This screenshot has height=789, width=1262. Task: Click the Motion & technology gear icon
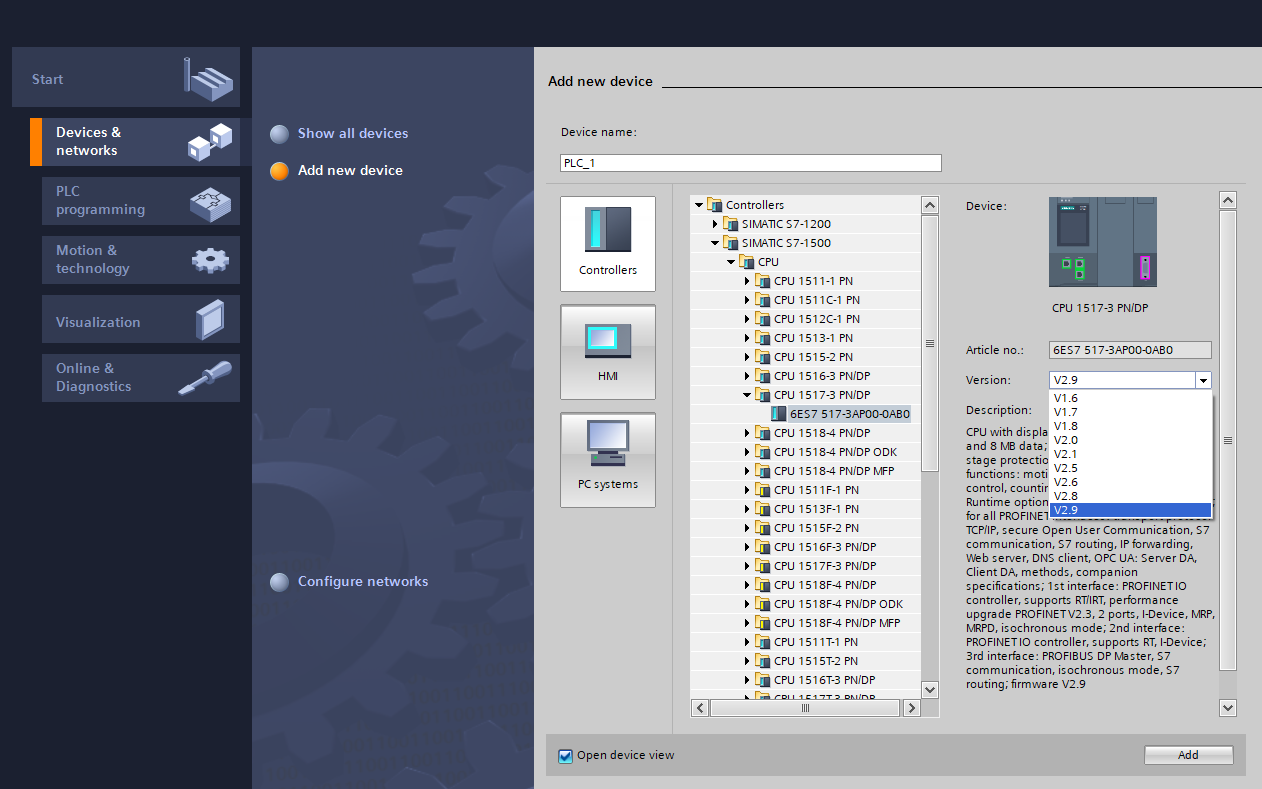210,260
